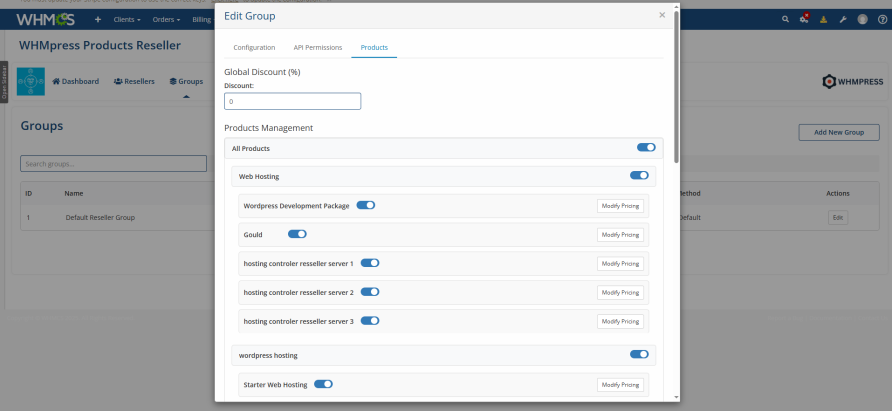
Task: Click Modify Pricing for hosting controler server 2
Action: (x=620, y=292)
